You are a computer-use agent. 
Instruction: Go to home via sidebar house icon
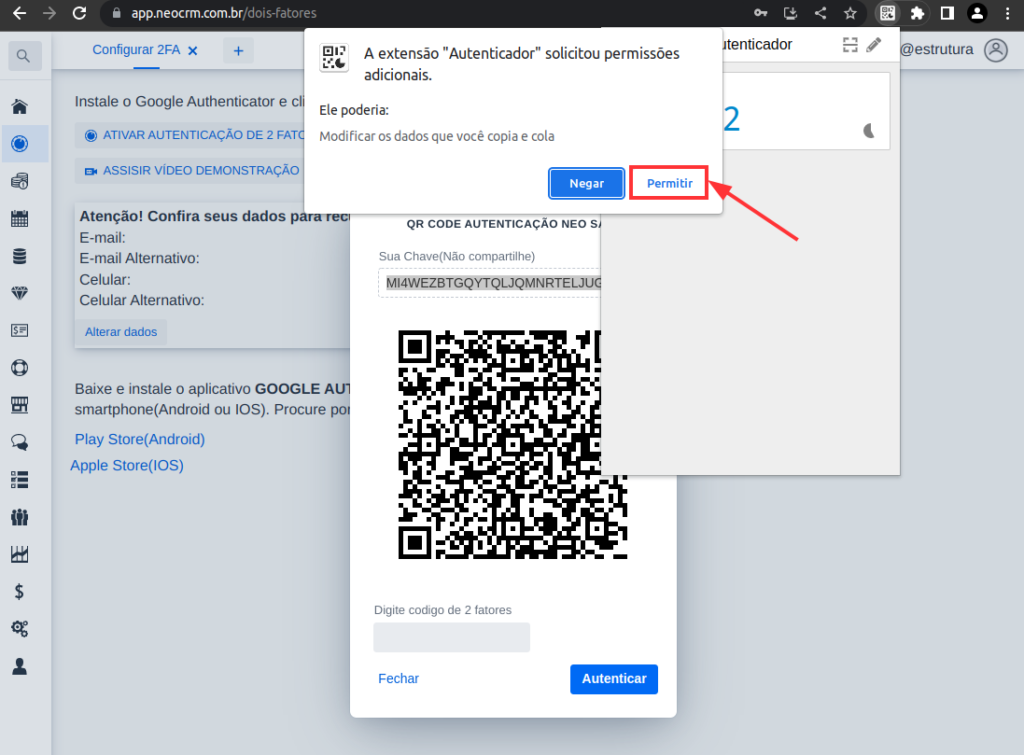click(19, 107)
